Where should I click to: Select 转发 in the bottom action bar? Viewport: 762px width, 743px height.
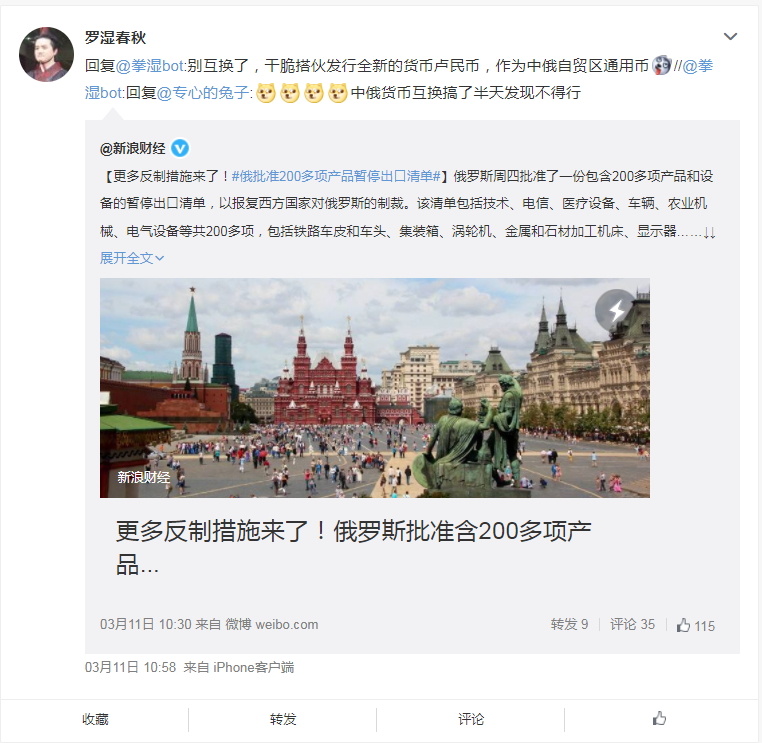click(x=283, y=719)
